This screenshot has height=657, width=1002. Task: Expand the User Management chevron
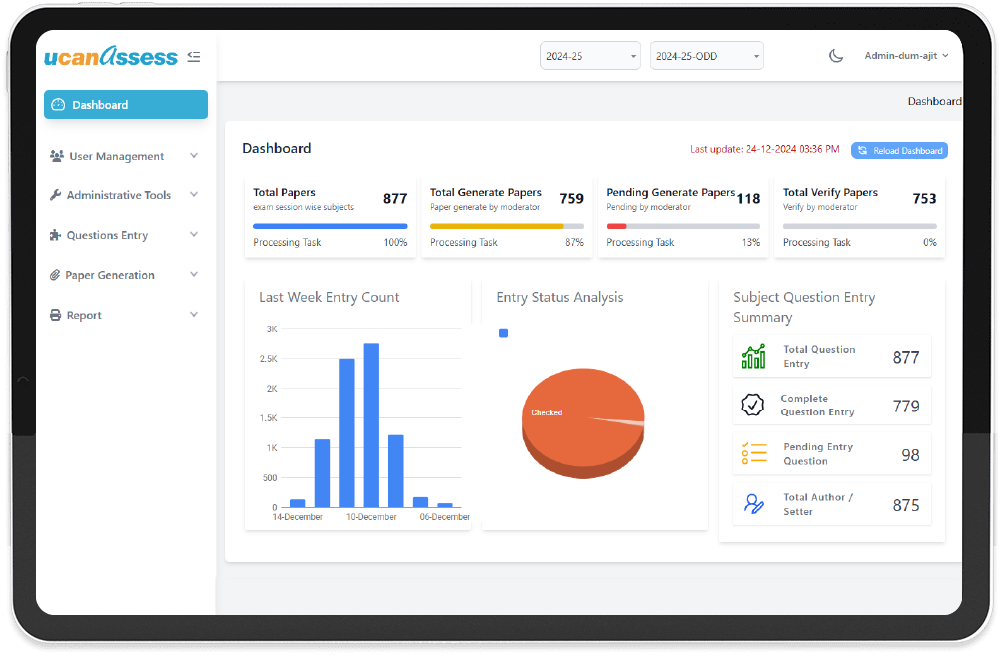coord(194,155)
